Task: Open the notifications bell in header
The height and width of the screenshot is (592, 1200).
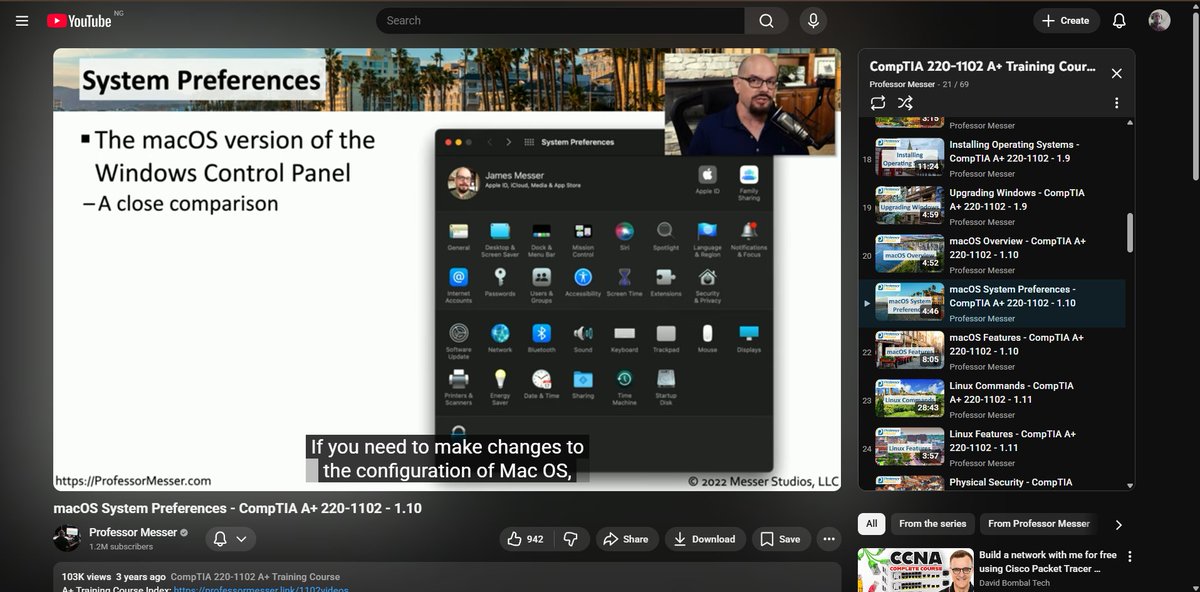Action: pyautogui.click(x=1119, y=20)
